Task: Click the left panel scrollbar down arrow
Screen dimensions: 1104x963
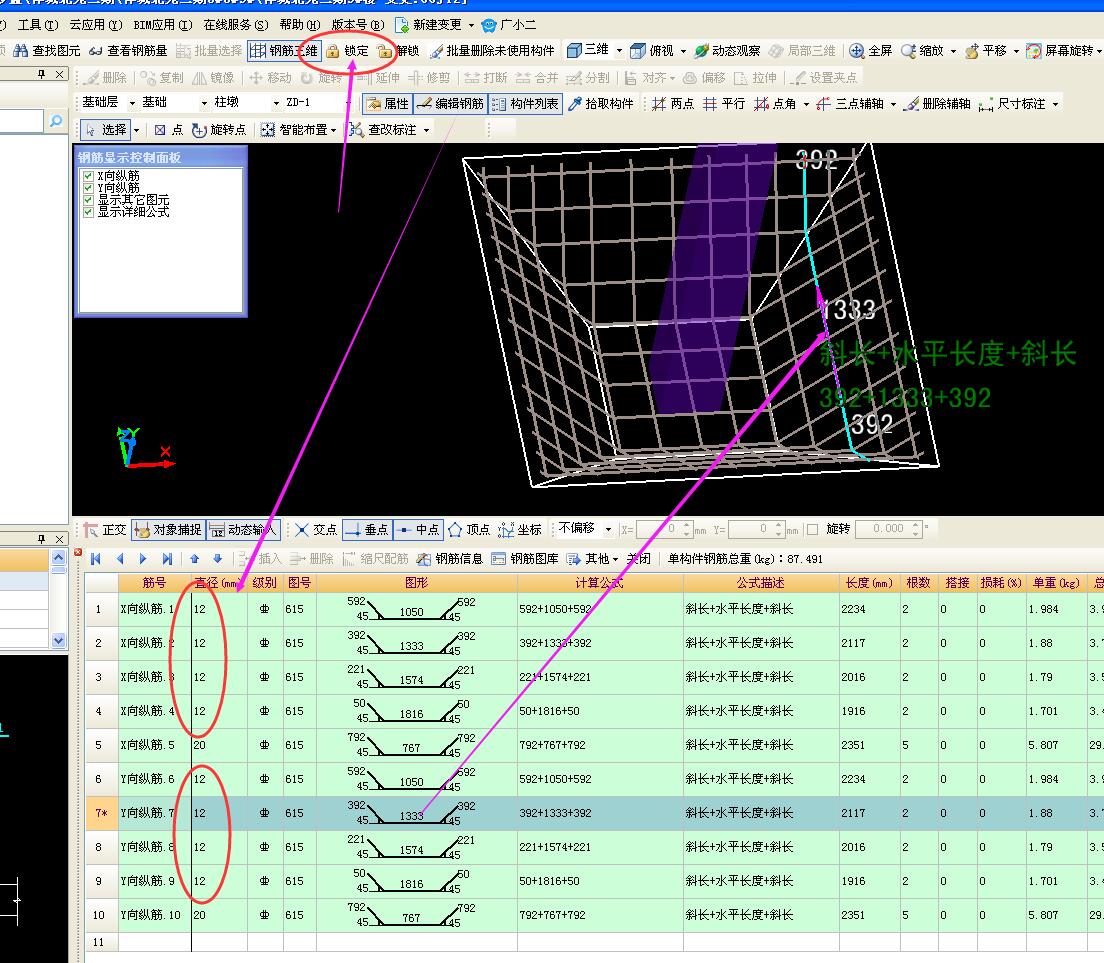Action: [58, 640]
